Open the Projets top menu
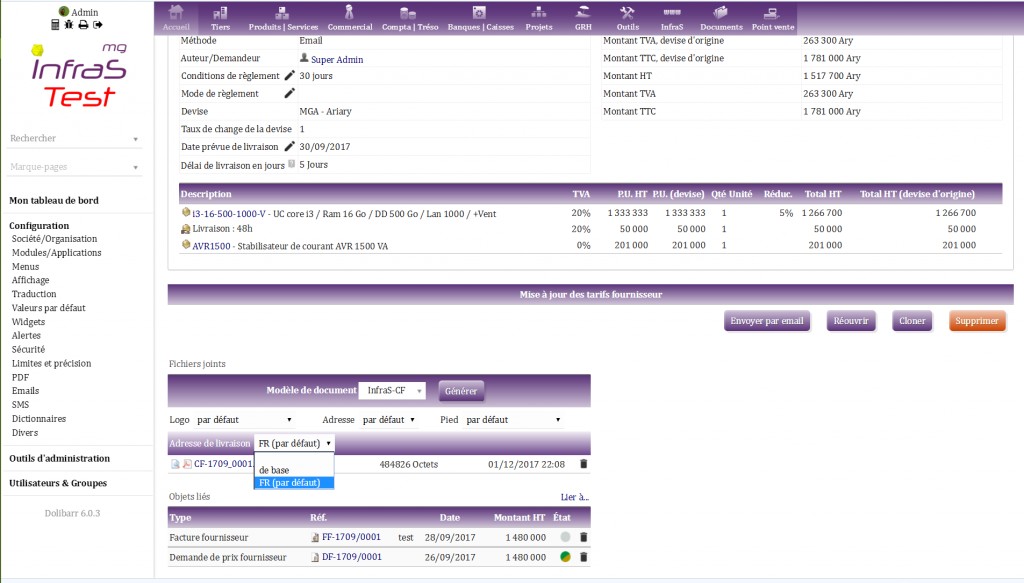Viewport: 1024px width, 583px height. 539,18
